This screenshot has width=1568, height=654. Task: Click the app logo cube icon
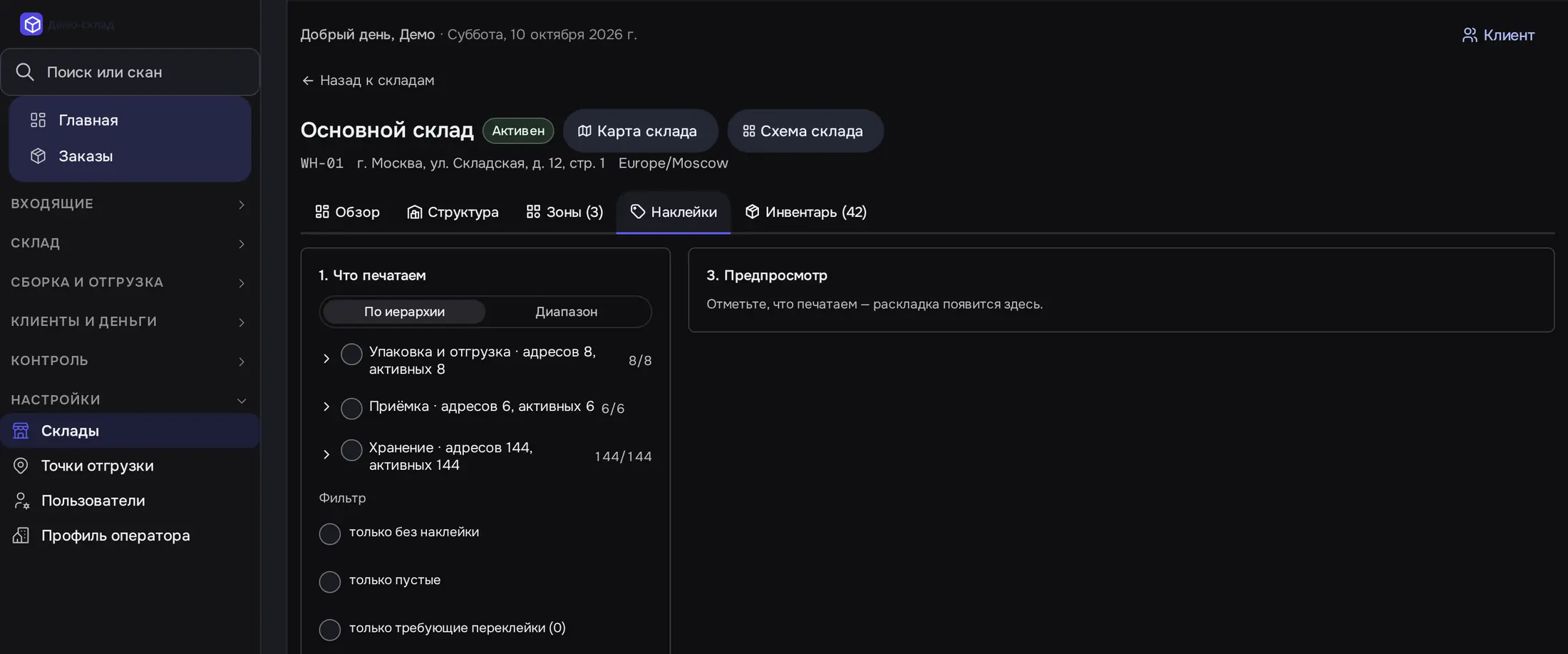coord(31,24)
